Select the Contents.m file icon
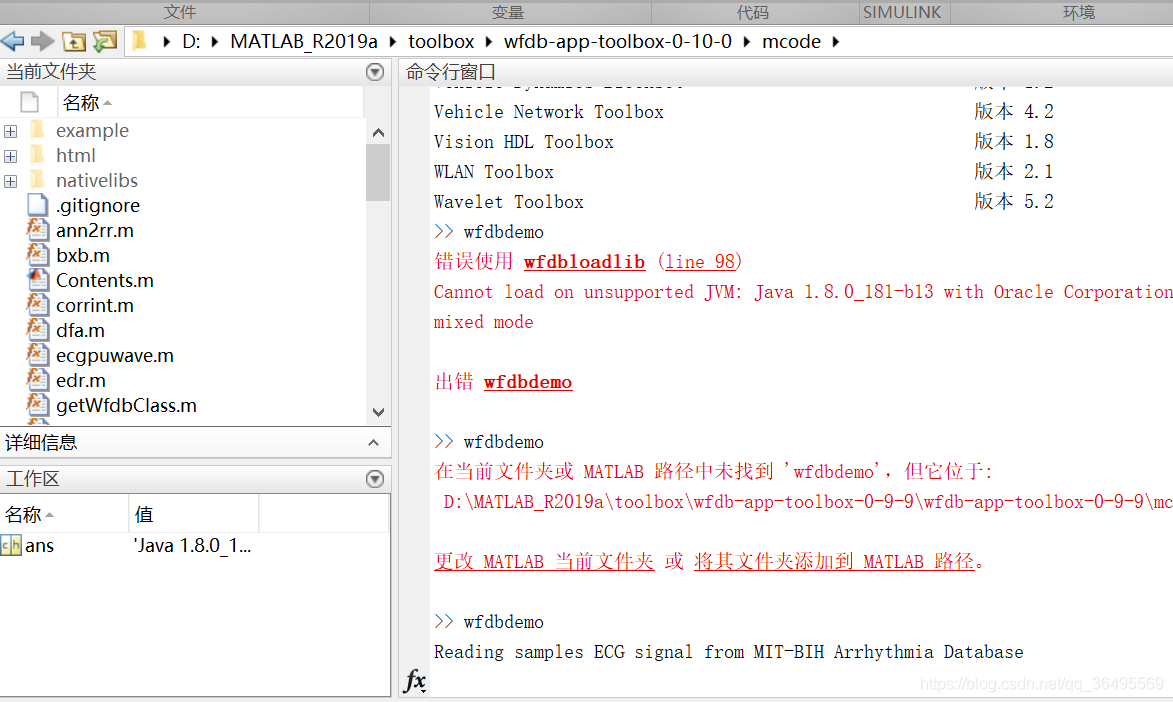Screen dimensions: 1173x702 coord(37,280)
